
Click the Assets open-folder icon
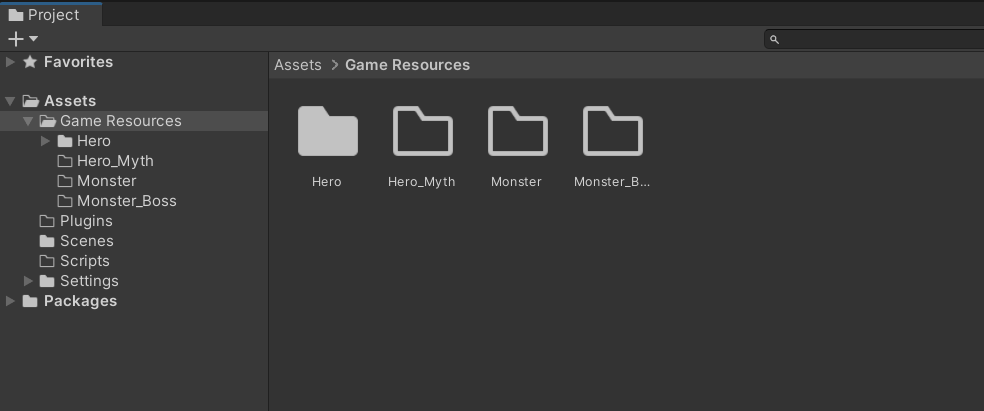(x=30, y=100)
